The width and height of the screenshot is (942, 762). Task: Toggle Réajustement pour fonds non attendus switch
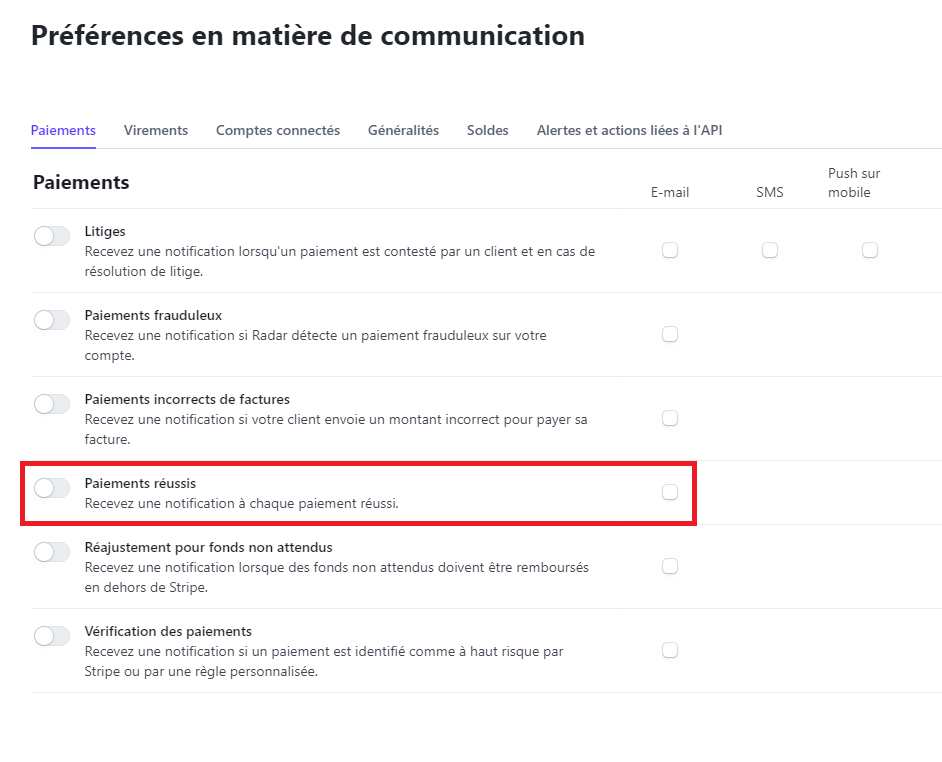click(x=52, y=552)
